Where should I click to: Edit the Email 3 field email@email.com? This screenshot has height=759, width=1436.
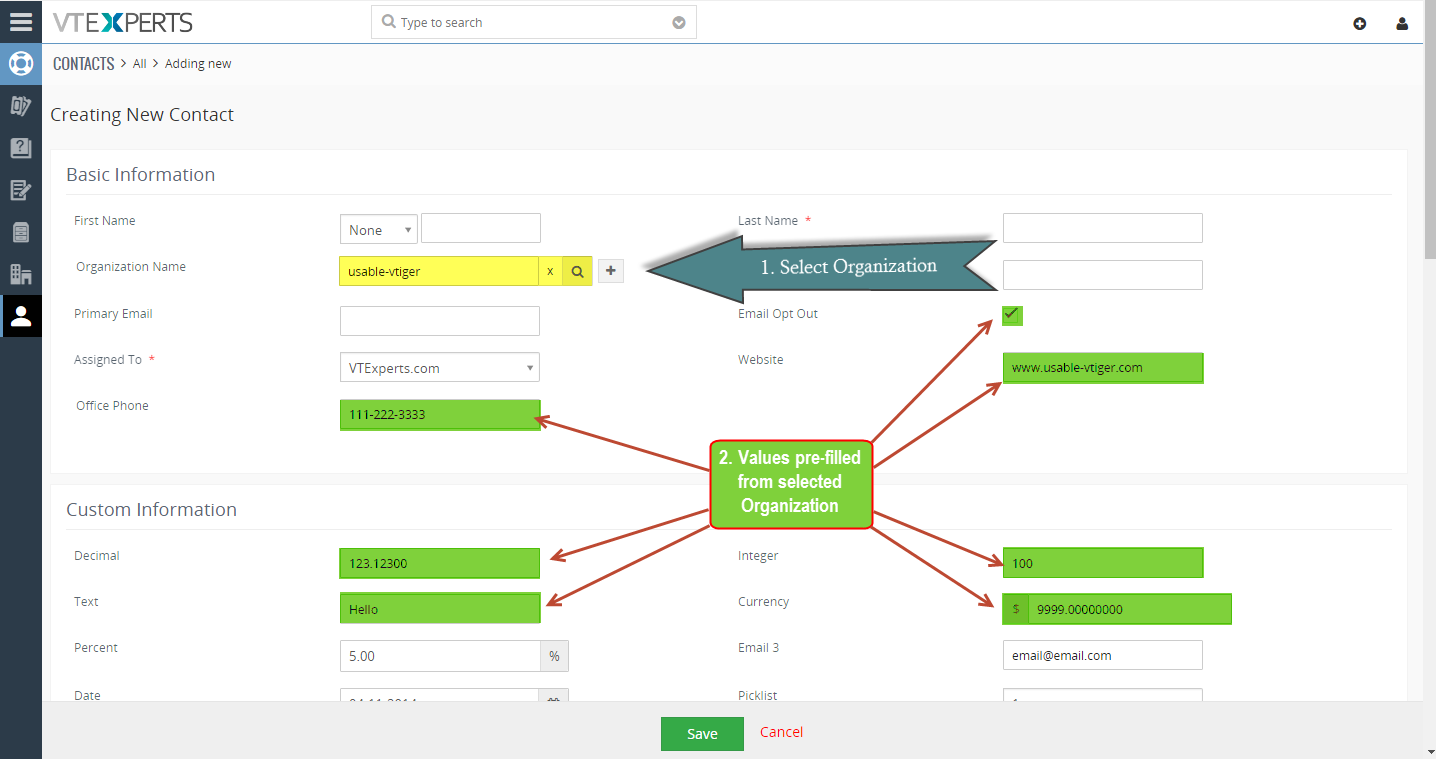click(x=1103, y=656)
